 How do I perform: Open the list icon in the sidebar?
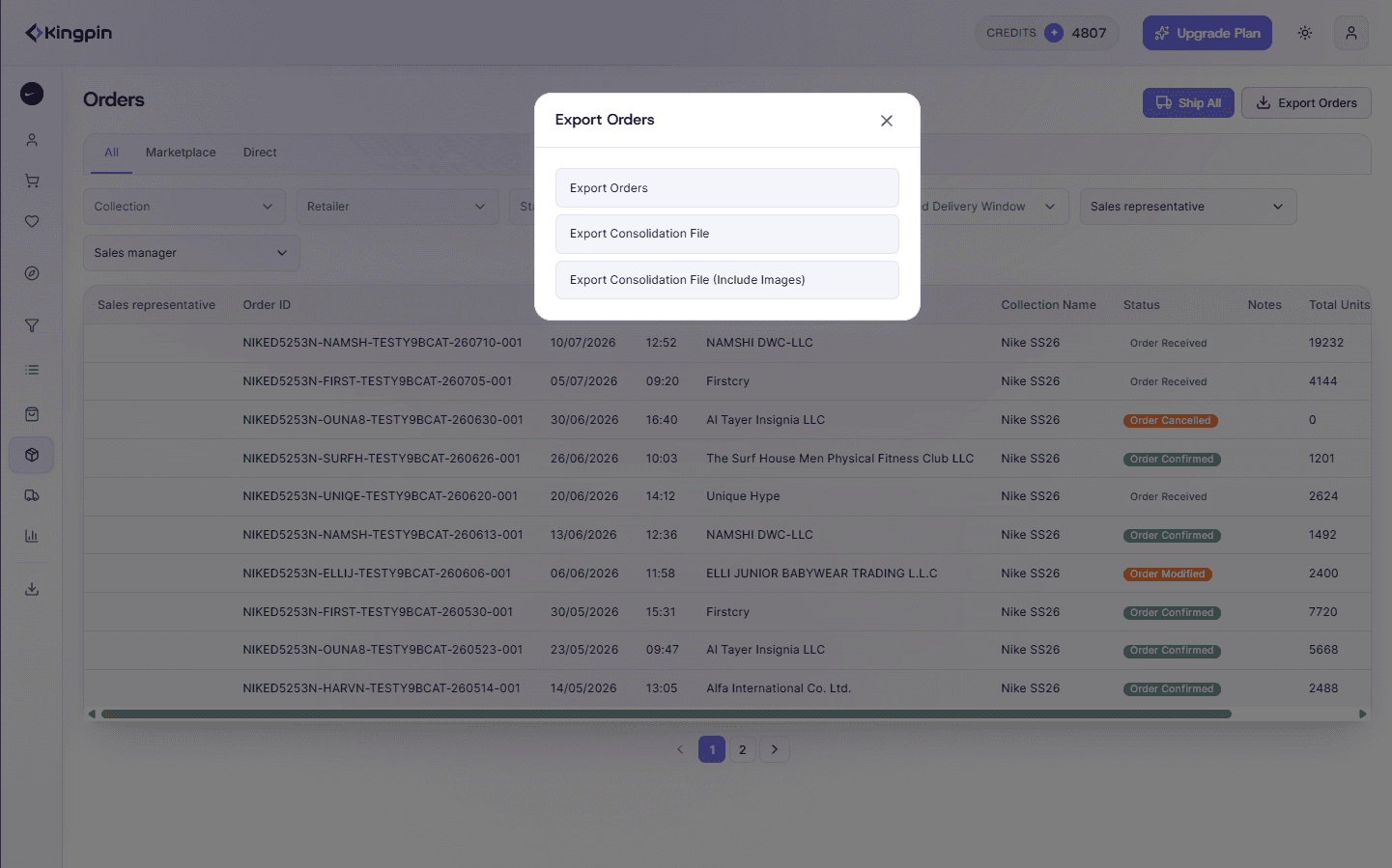pos(32,370)
